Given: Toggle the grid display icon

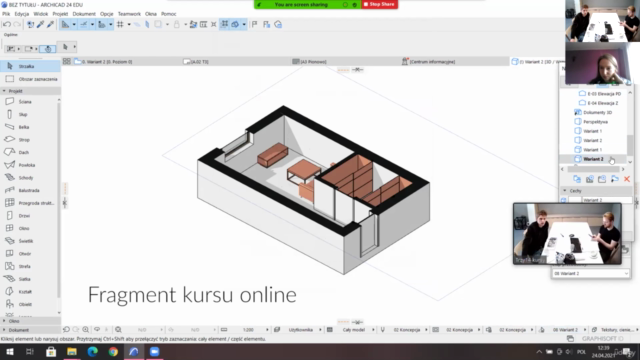Looking at the screenshot, I should tap(120, 24).
